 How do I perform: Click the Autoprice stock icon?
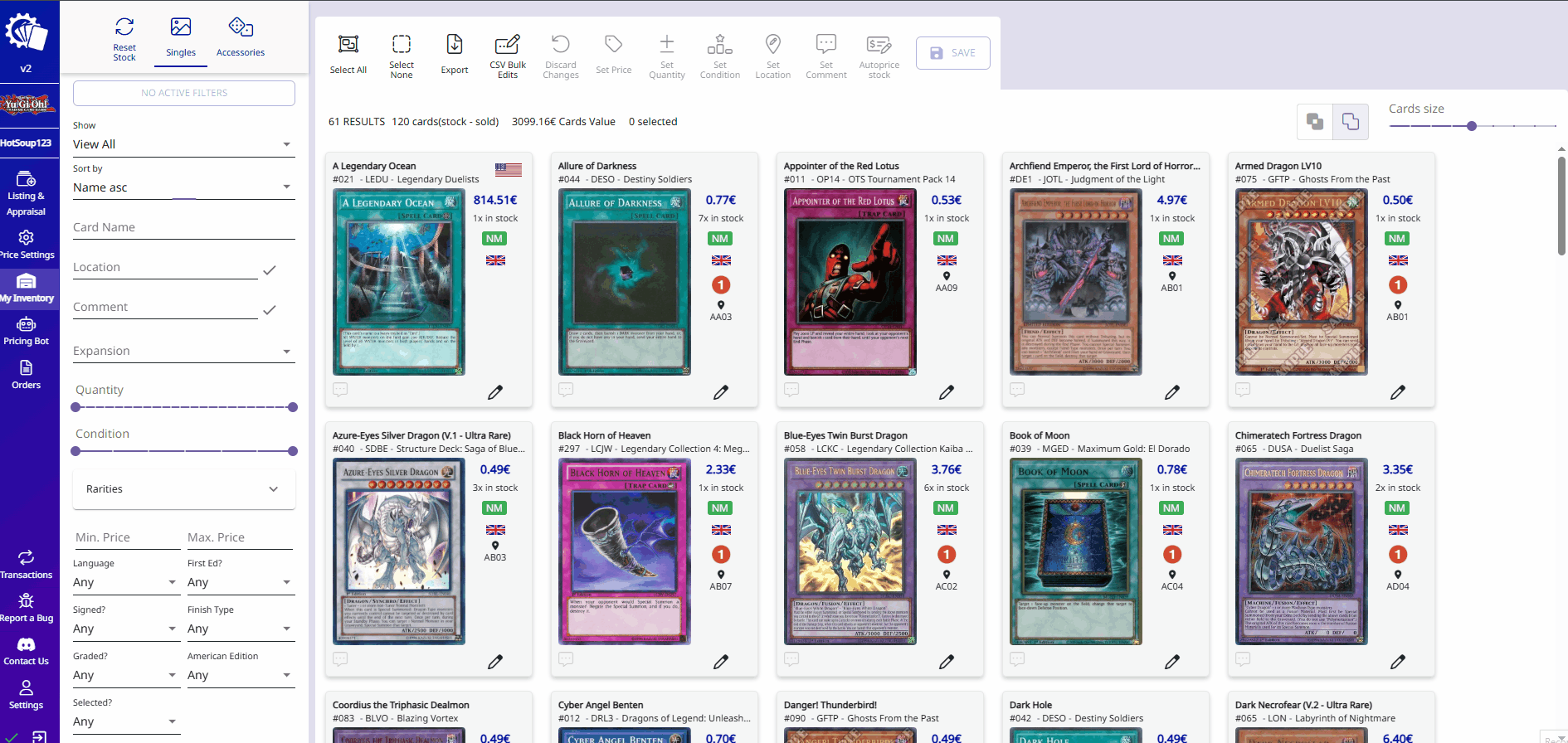pos(879,44)
